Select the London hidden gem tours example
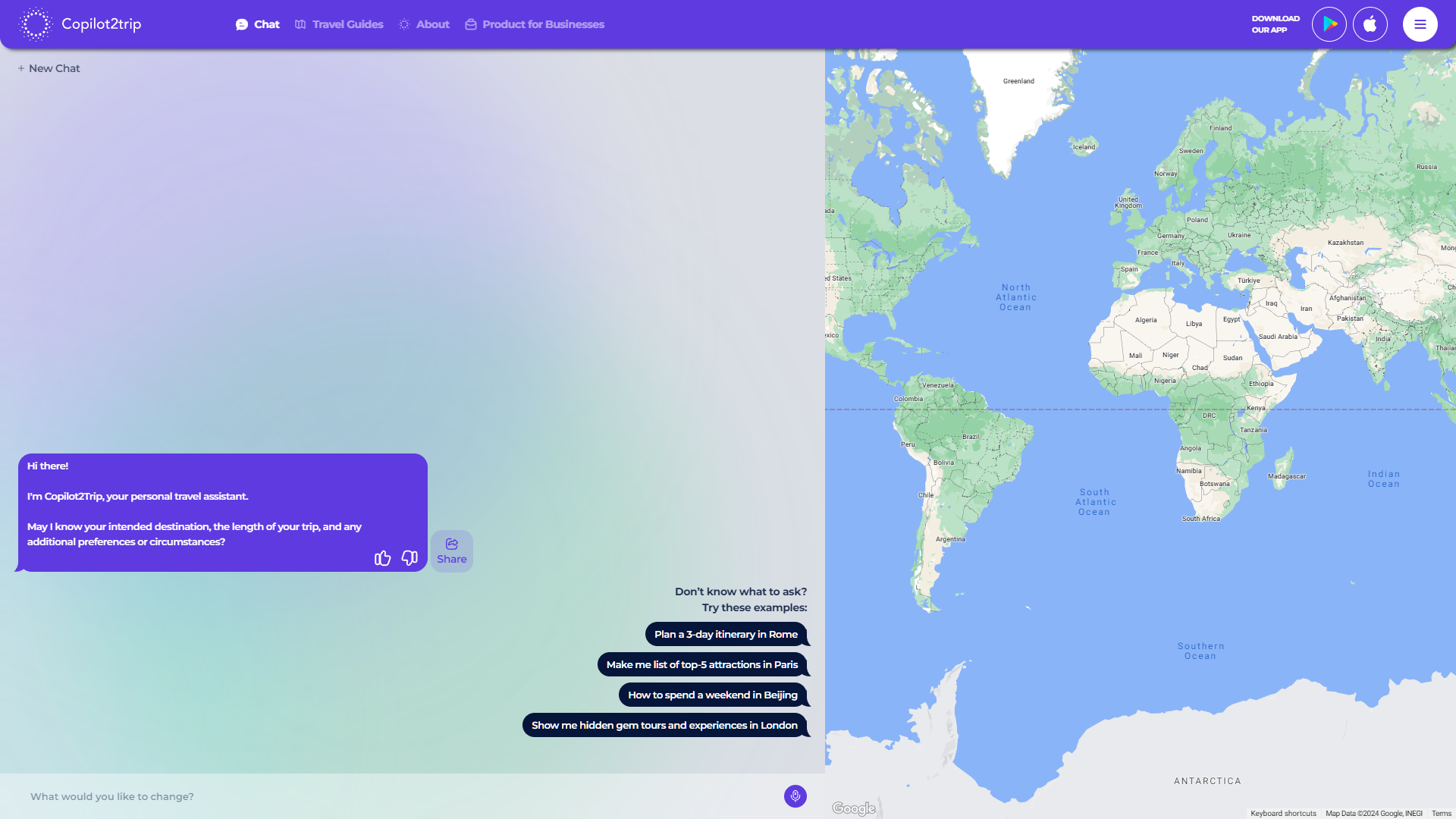 coord(664,724)
